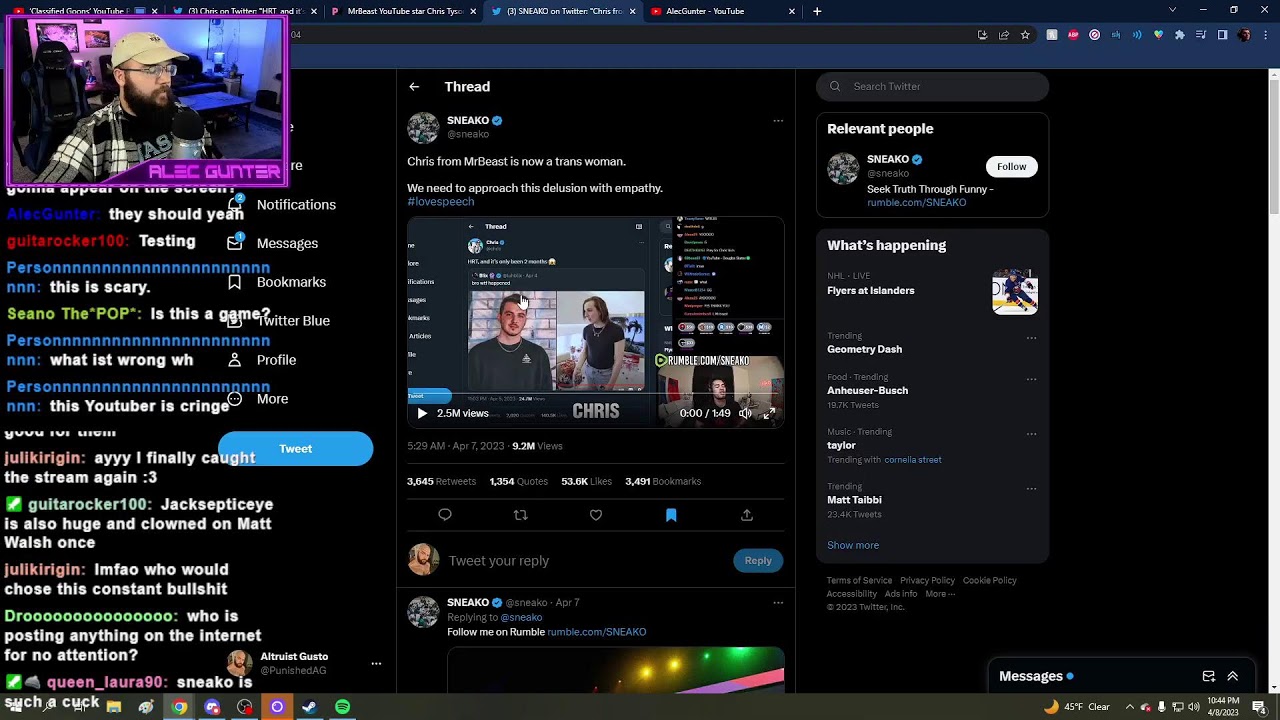Open a new browser tab
The width and height of the screenshot is (1280, 720).
pyautogui.click(x=817, y=11)
